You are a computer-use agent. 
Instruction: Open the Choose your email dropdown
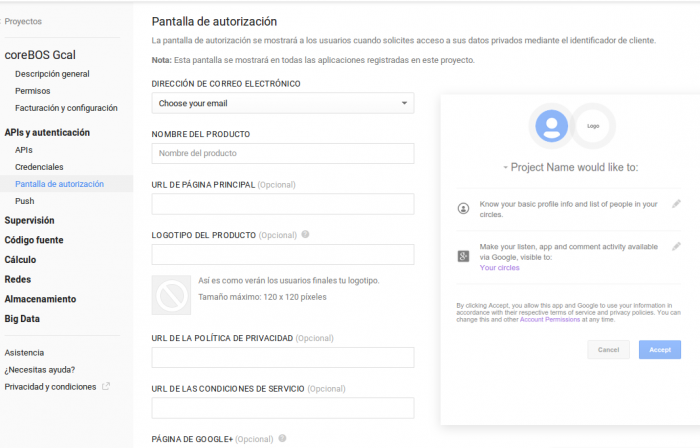(282, 103)
